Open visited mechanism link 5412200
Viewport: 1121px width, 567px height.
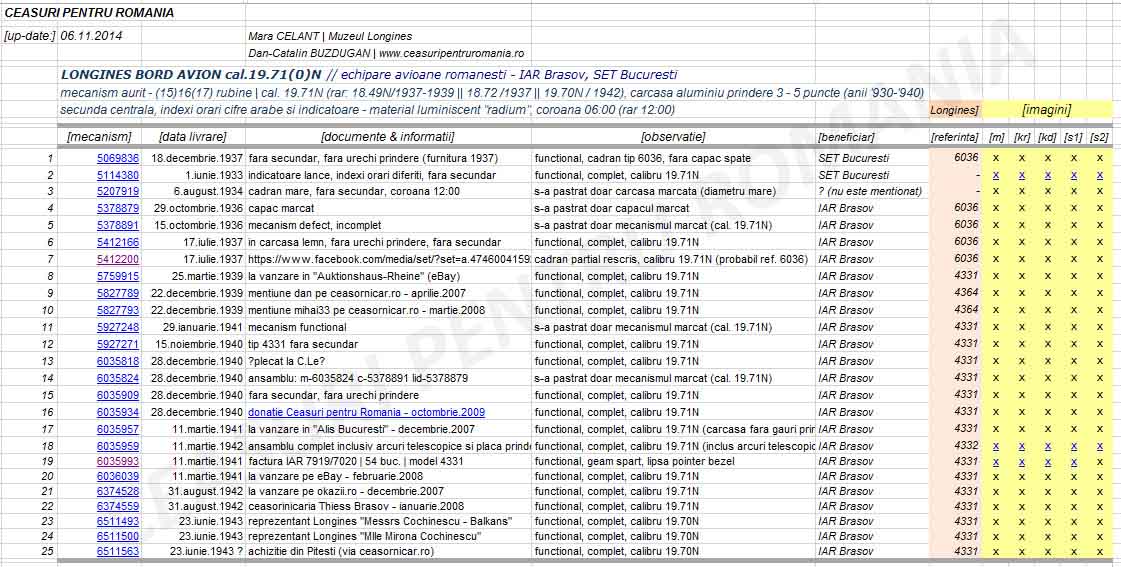coord(118,260)
